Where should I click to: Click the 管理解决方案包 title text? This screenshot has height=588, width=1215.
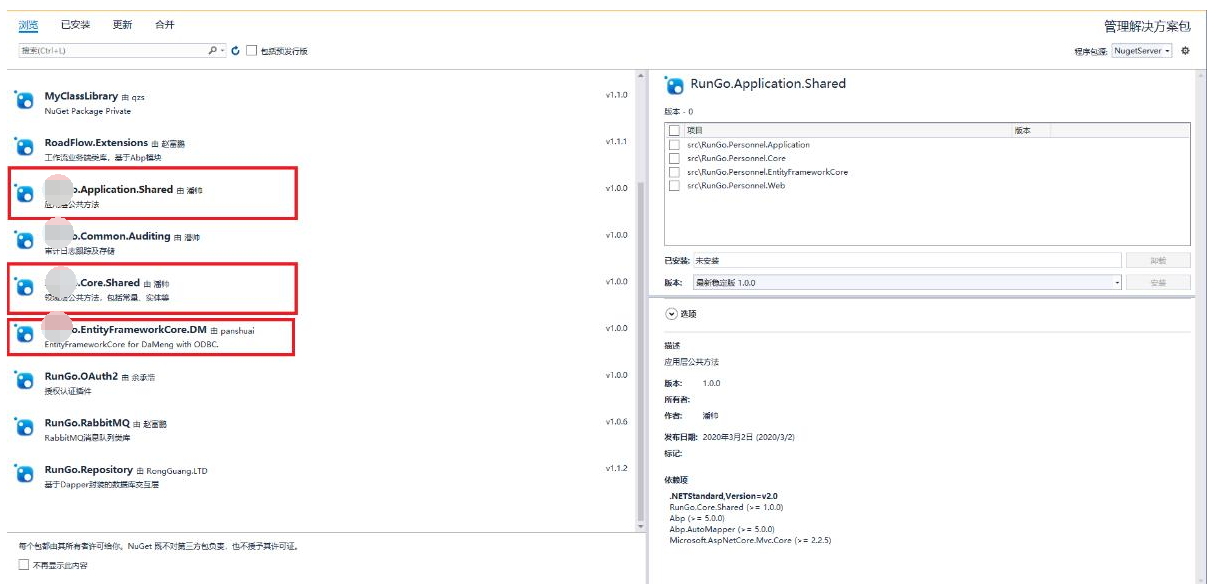tap(1147, 27)
